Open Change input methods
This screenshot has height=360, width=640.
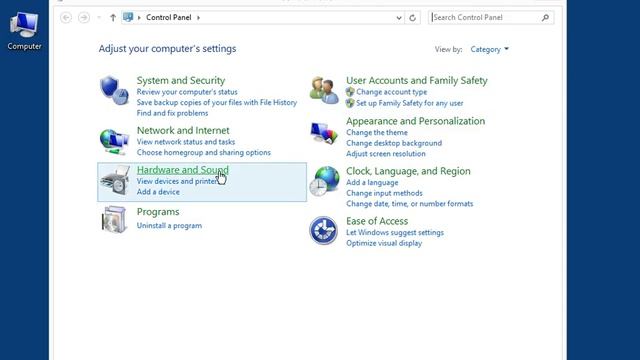[x=384, y=193]
